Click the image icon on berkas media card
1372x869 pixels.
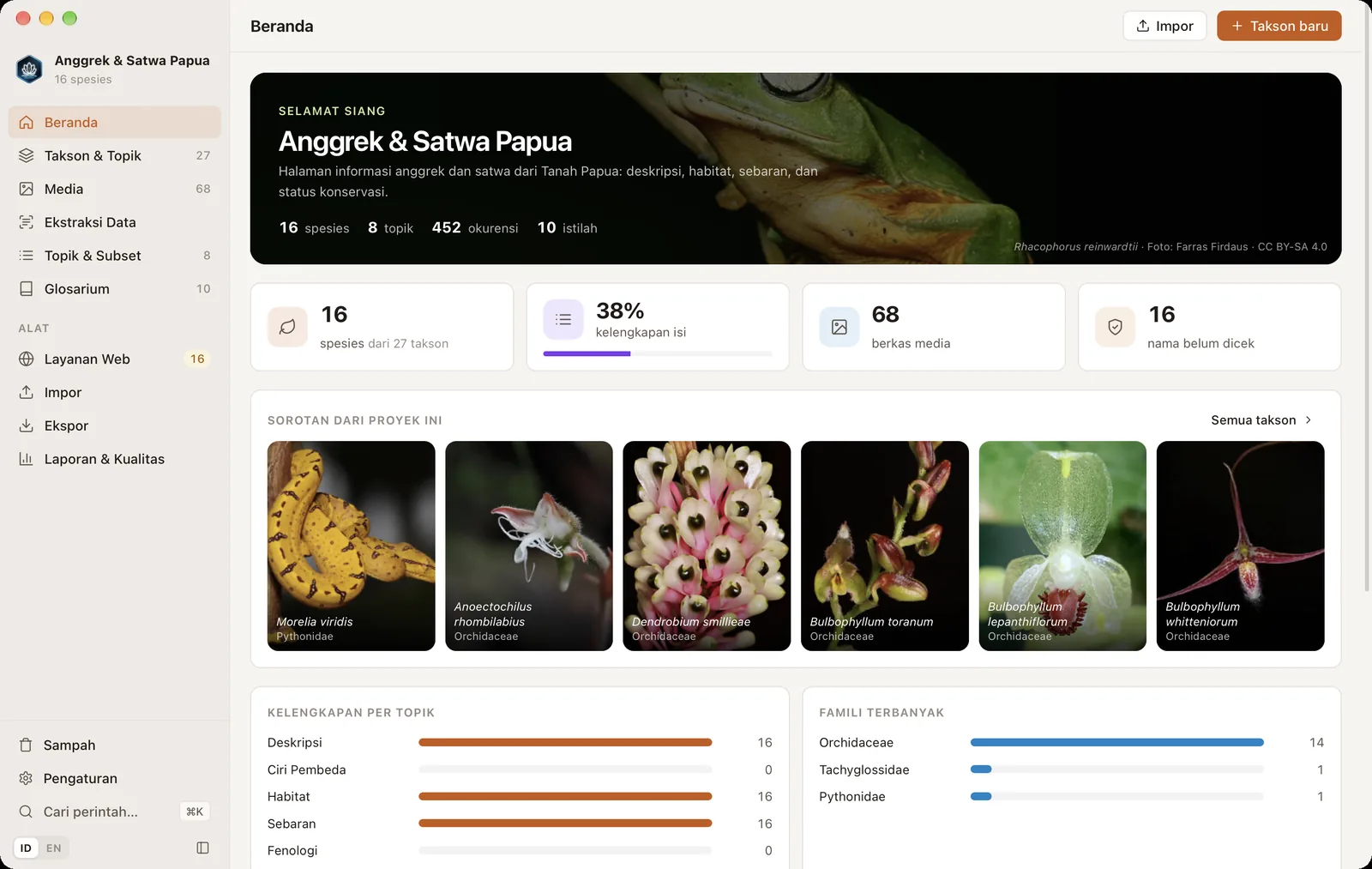pyautogui.click(x=839, y=327)
